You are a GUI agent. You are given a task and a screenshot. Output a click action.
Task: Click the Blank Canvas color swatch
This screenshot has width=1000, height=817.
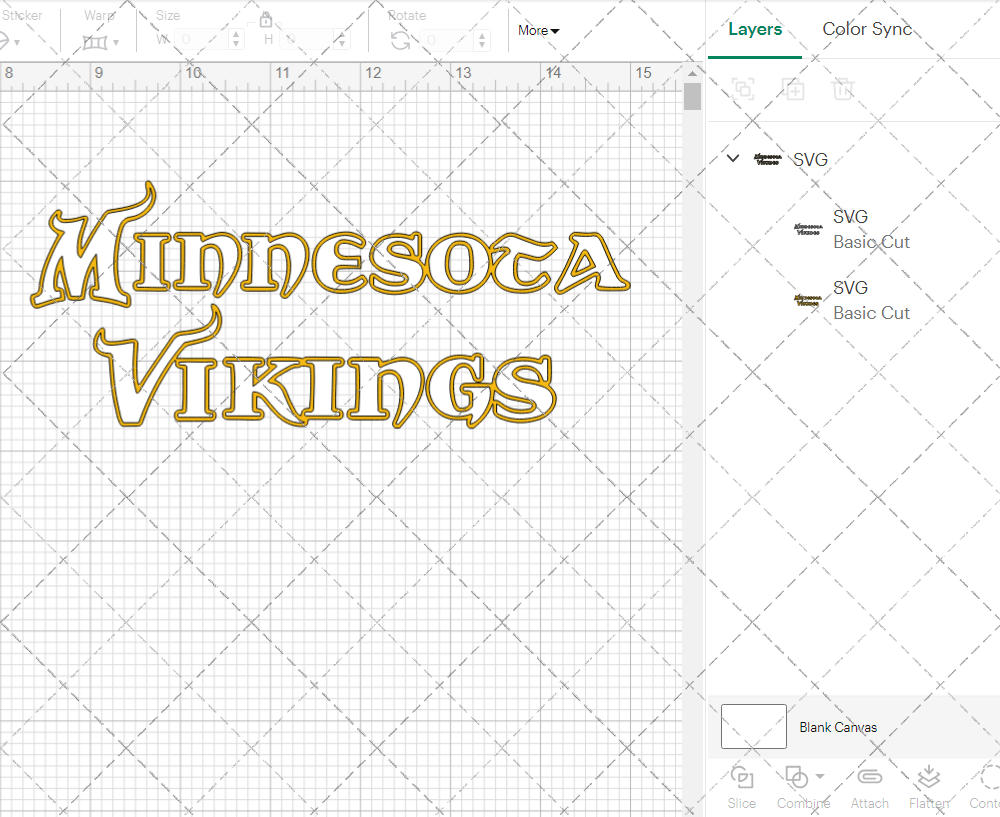pos(754,726)
